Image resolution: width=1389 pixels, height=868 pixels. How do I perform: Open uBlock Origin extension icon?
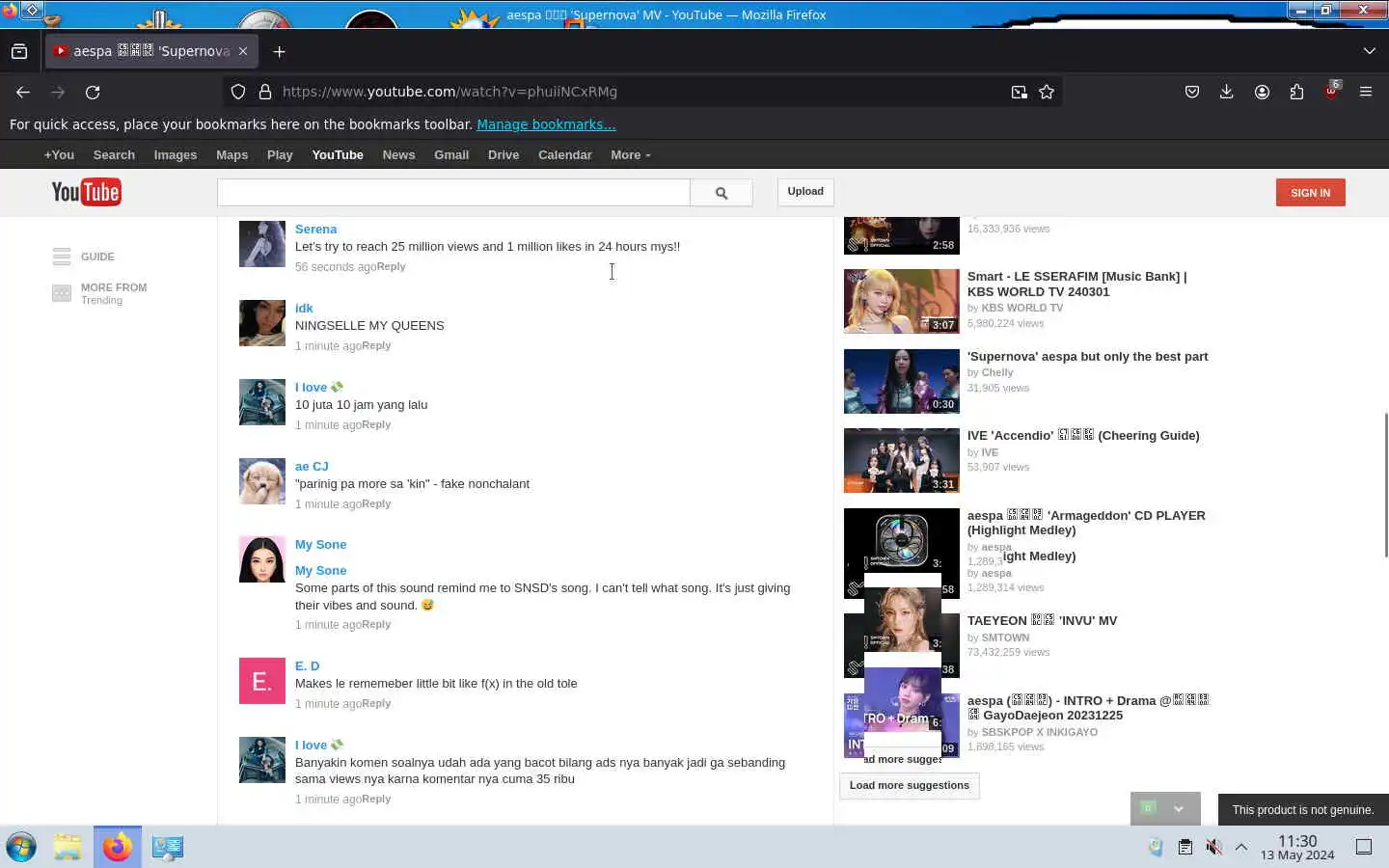click(1331, 92)
